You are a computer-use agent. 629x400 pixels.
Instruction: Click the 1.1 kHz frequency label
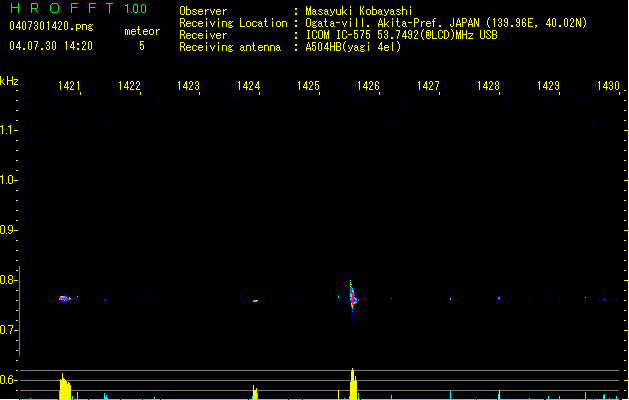click(8, 130)
